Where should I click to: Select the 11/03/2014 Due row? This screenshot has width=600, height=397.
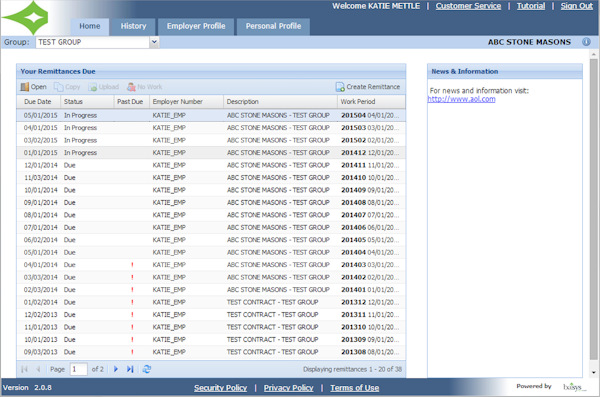[x=211, y=178]
